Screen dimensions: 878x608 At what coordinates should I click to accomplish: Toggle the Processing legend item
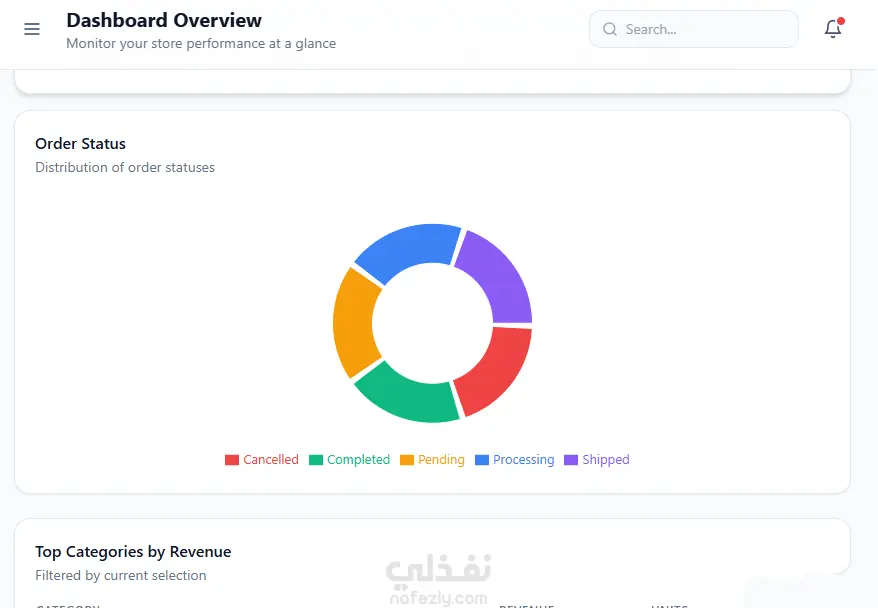click(x=515, y=460)
